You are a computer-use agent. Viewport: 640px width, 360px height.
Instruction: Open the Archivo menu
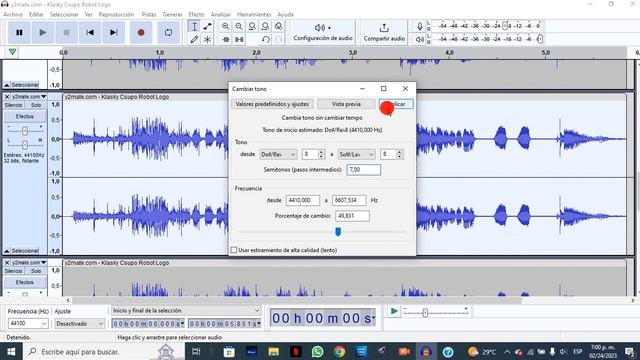pyautogui.click(x=13, y=14)
